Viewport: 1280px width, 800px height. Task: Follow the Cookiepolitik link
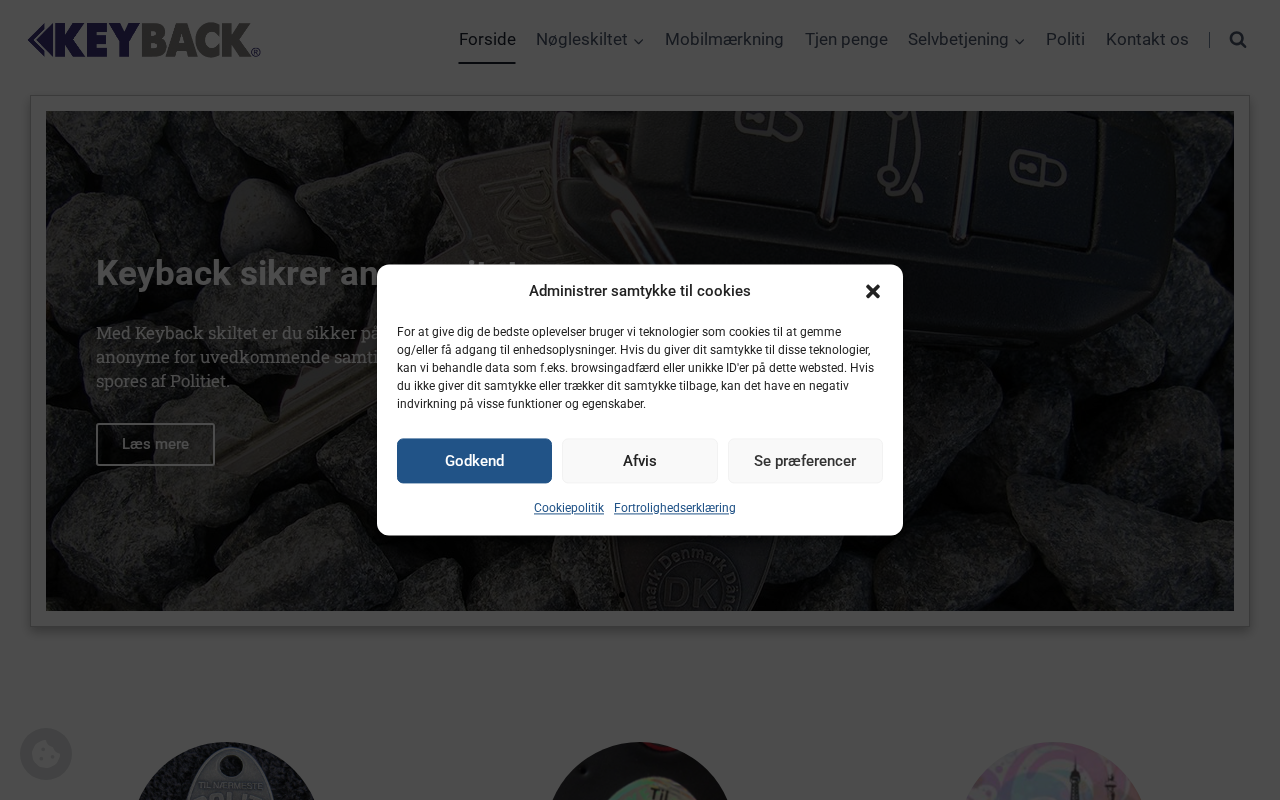569,508
